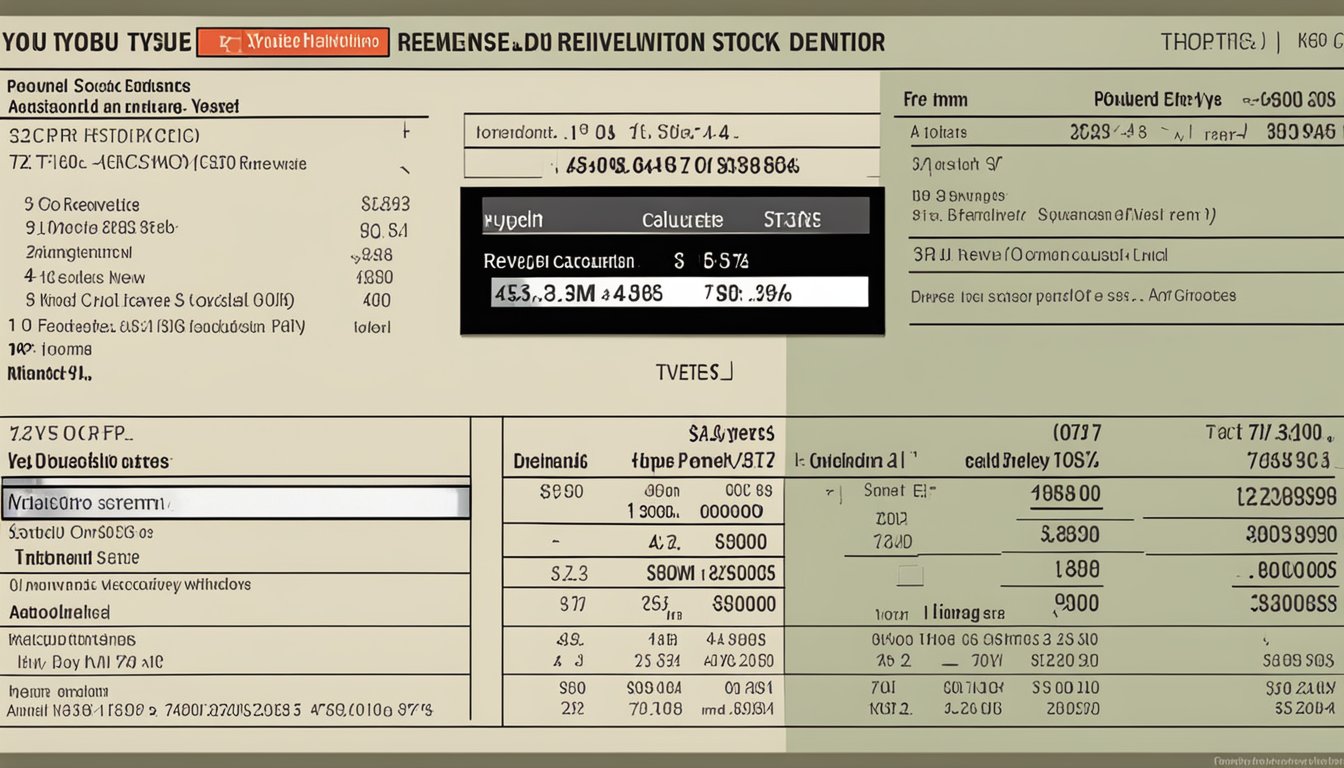
Task: Click the 'S2.3' cell in middle table
Action: 569,574
